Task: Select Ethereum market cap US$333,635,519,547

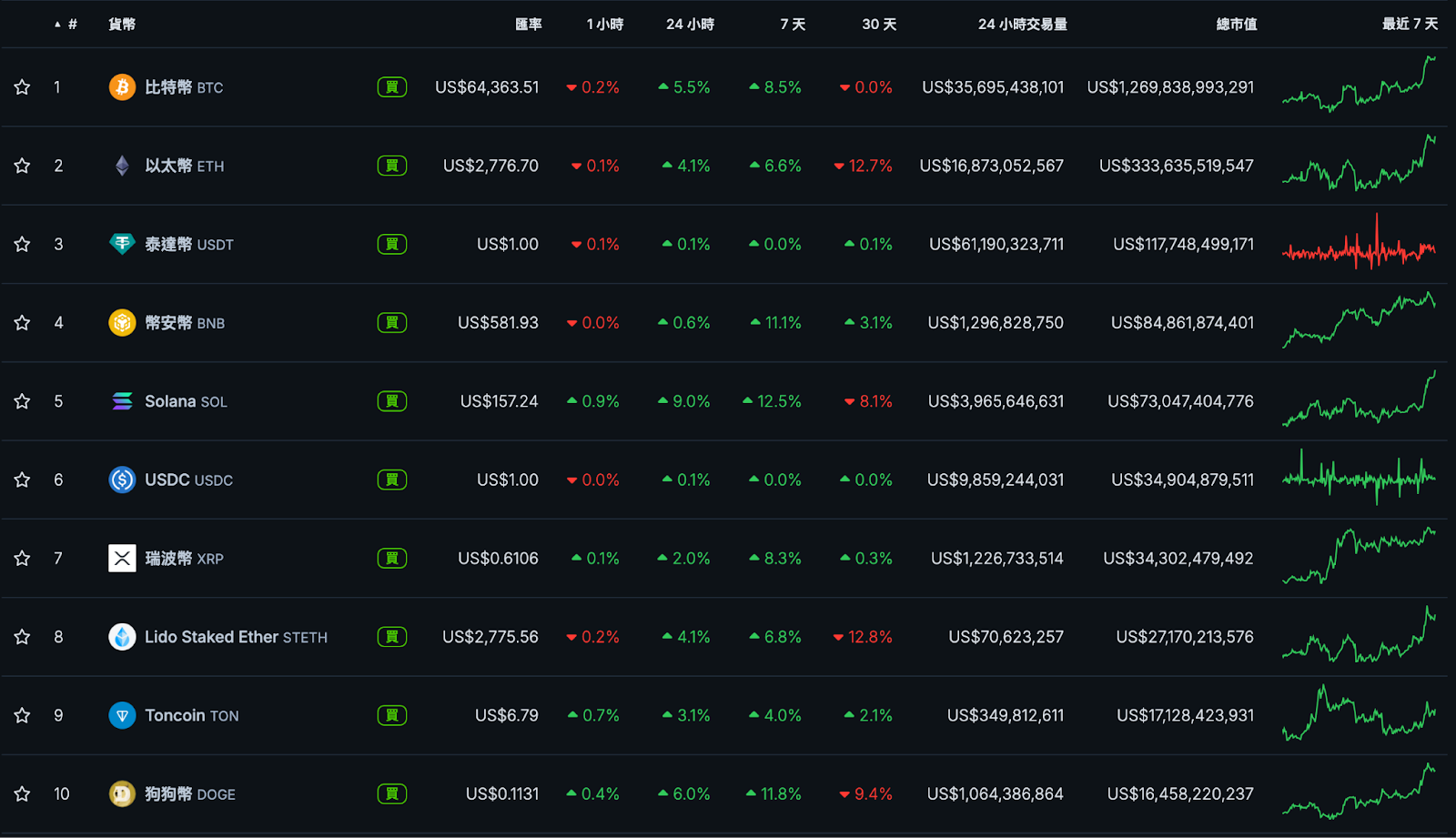Action: coord(1177,166)
